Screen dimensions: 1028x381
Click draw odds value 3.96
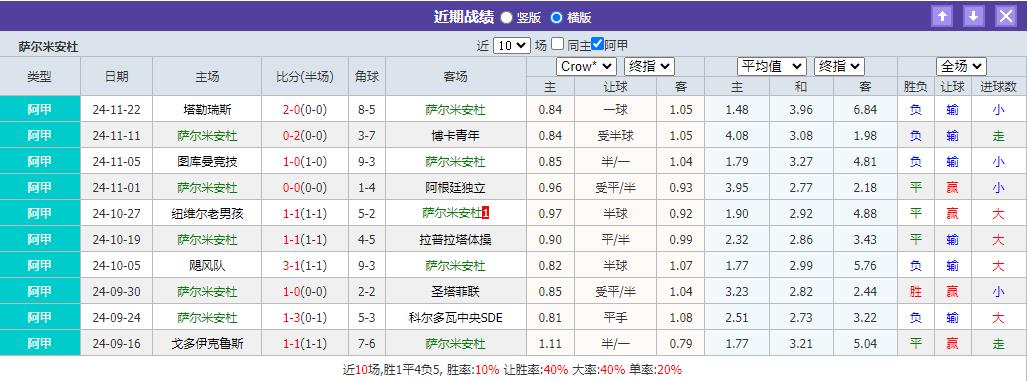point(801,110)
